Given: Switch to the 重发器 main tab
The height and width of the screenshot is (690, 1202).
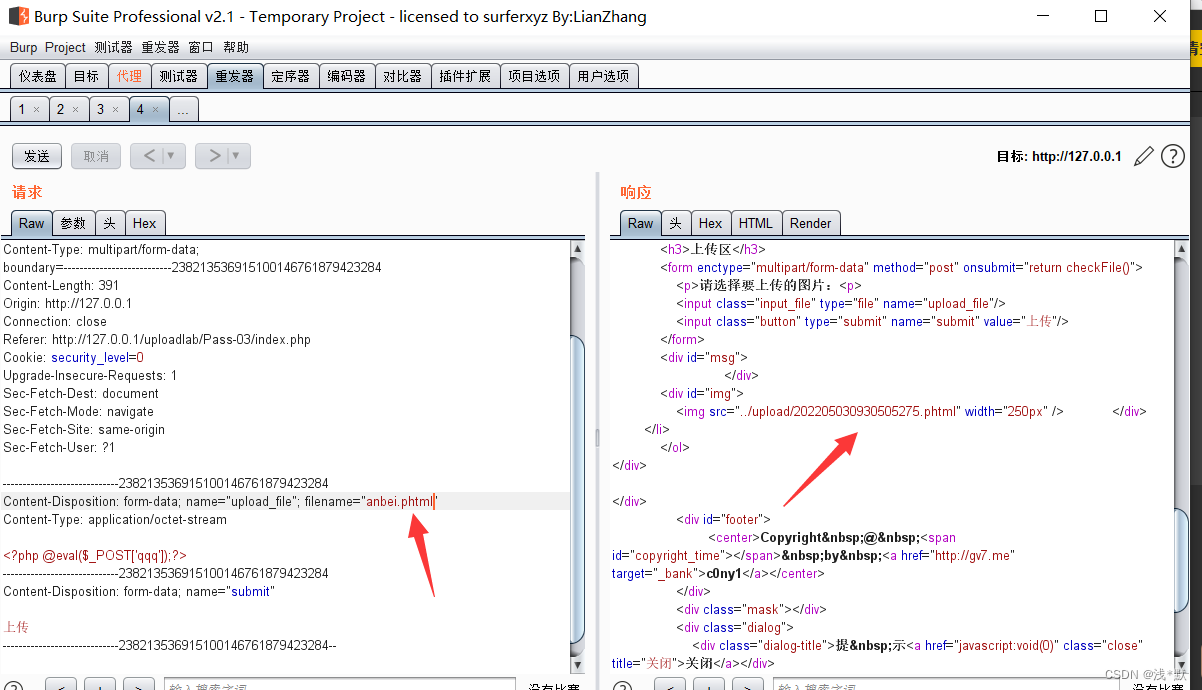Looking at the screenshot, I should pos(235,76).
